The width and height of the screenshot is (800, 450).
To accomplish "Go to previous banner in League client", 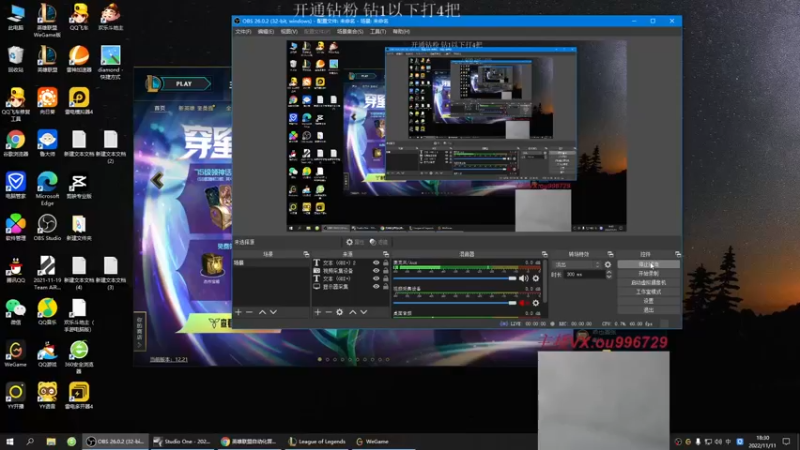I will pos(157,180).
